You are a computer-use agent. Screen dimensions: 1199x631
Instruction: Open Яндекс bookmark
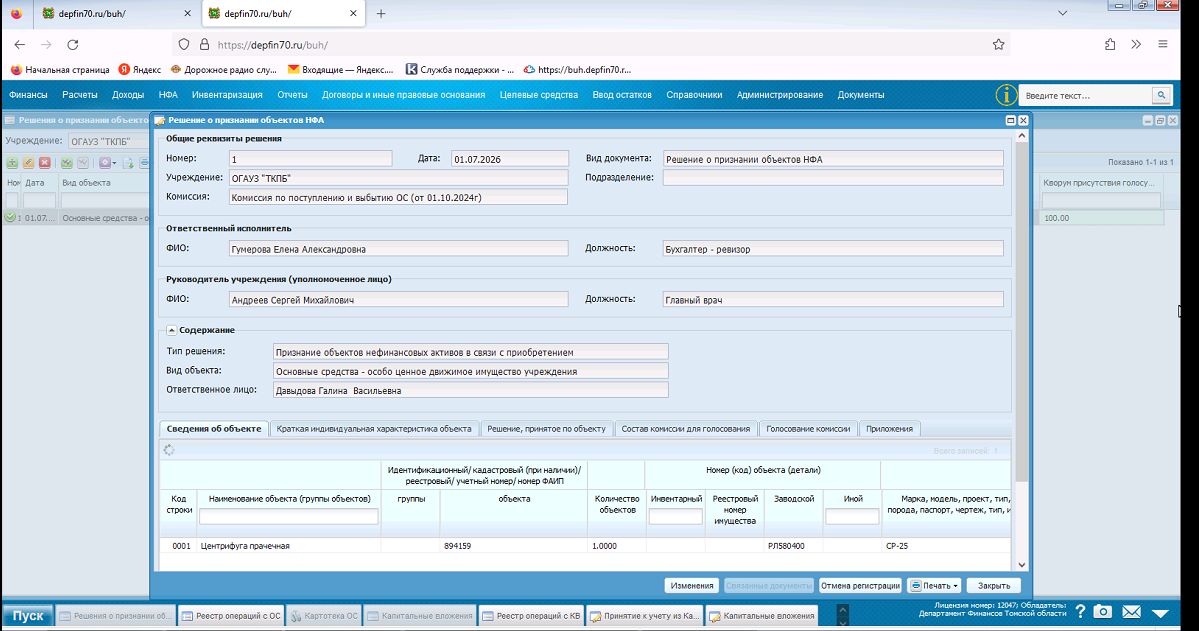click(140, 70)
